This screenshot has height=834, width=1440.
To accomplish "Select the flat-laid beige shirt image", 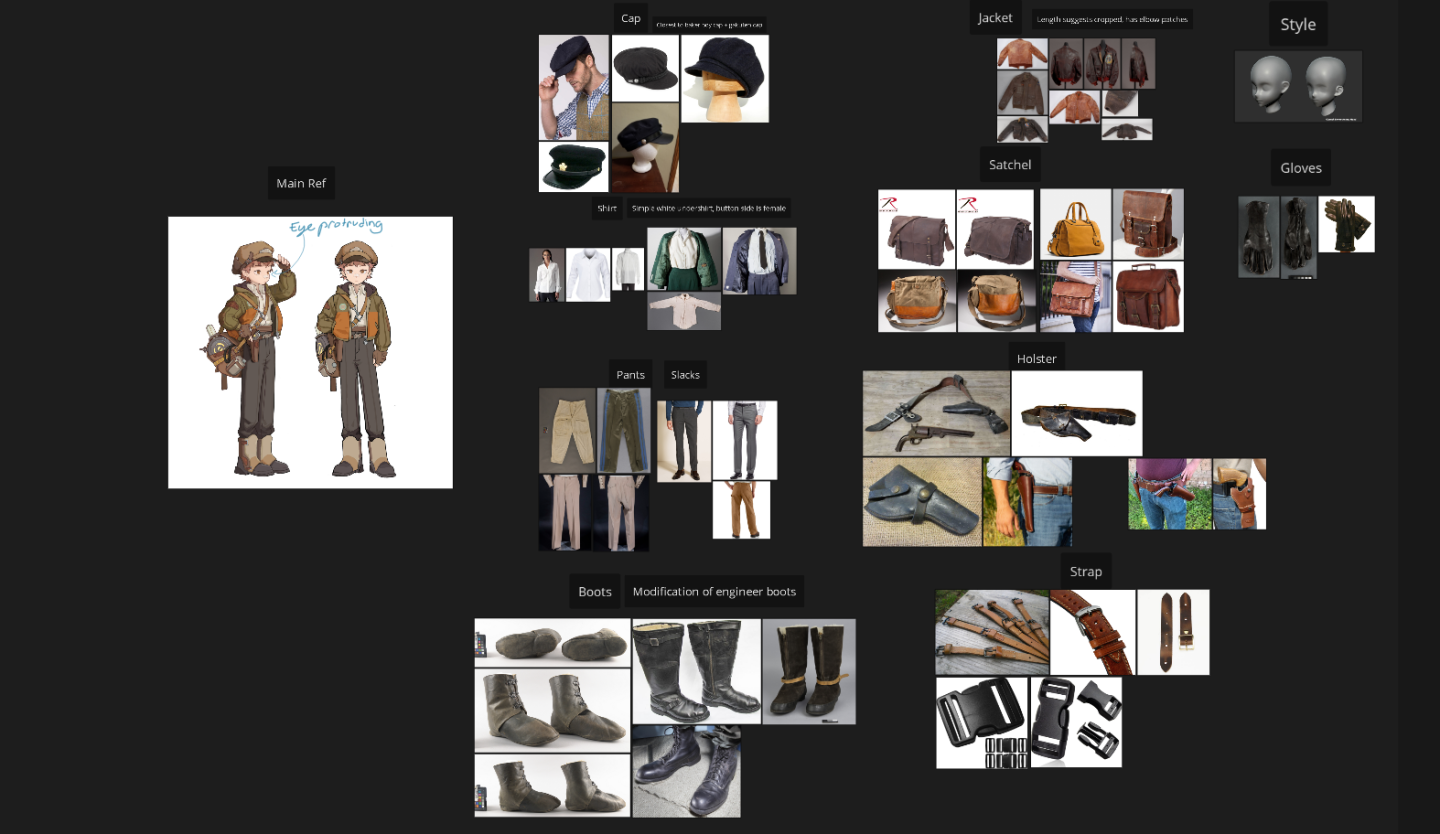I will point(684,311).
